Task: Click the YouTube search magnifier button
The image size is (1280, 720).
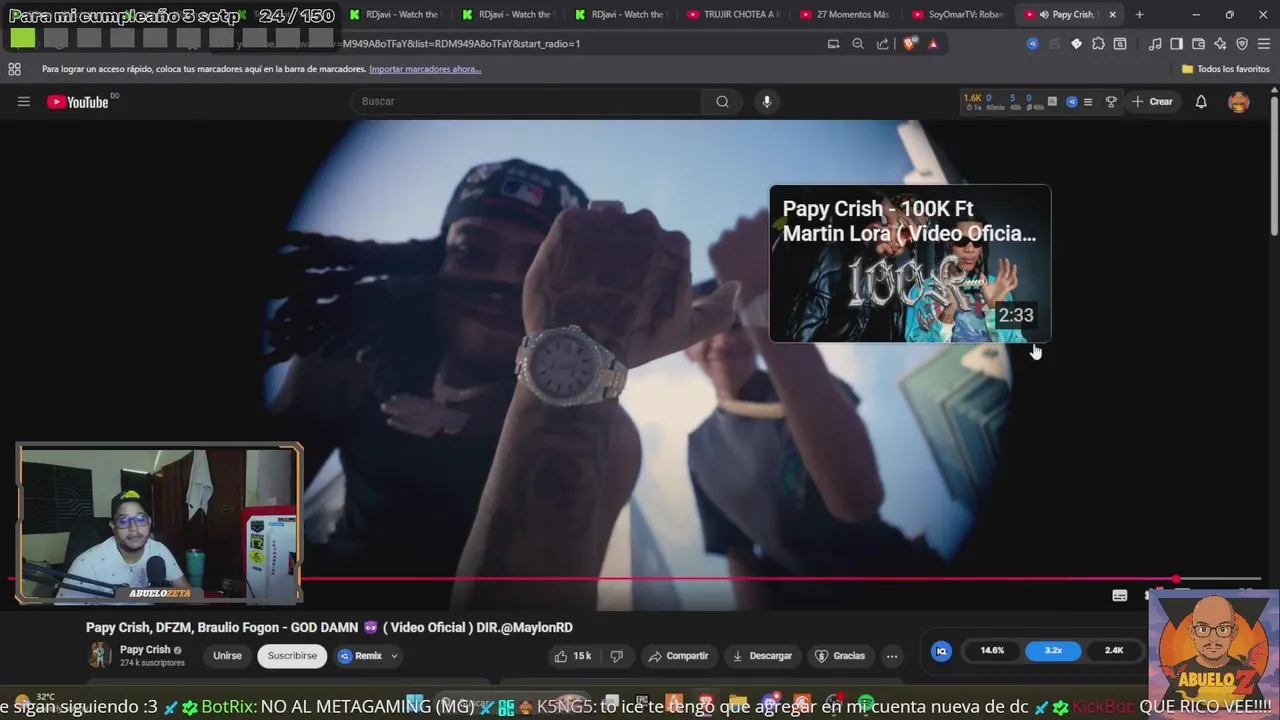Action: coord(722,101)
